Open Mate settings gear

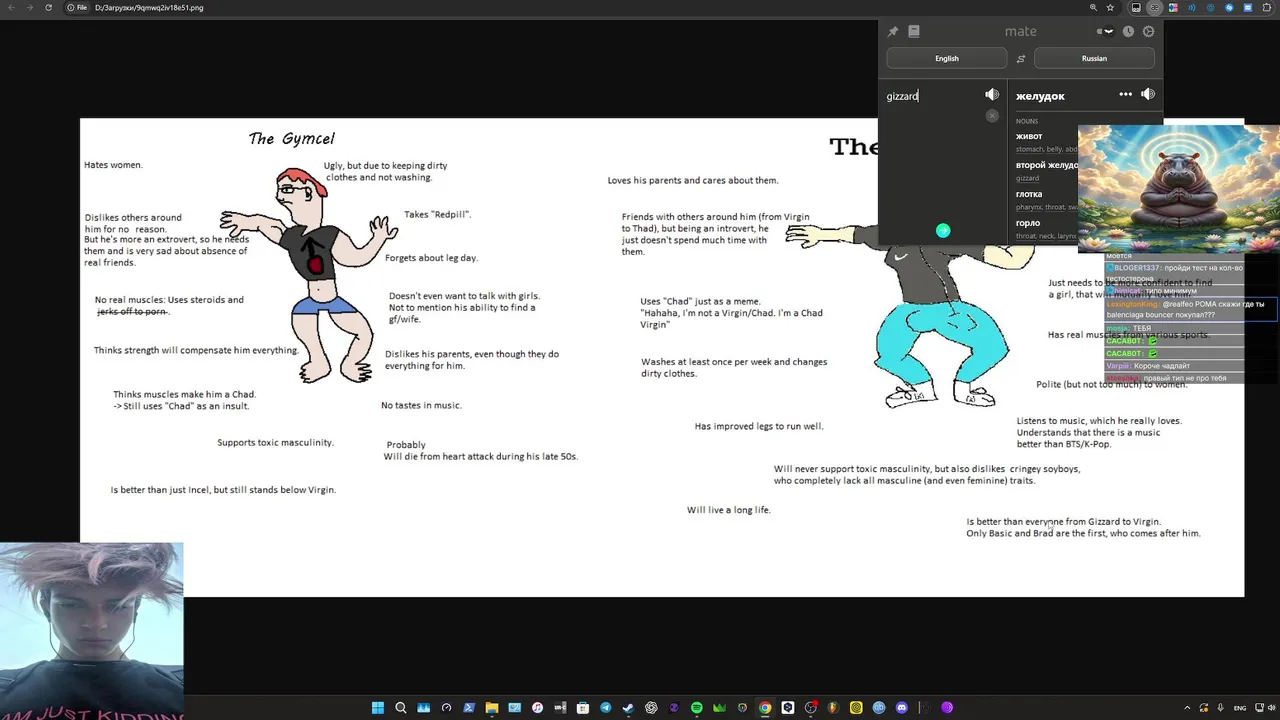[x=1148, y=32]
